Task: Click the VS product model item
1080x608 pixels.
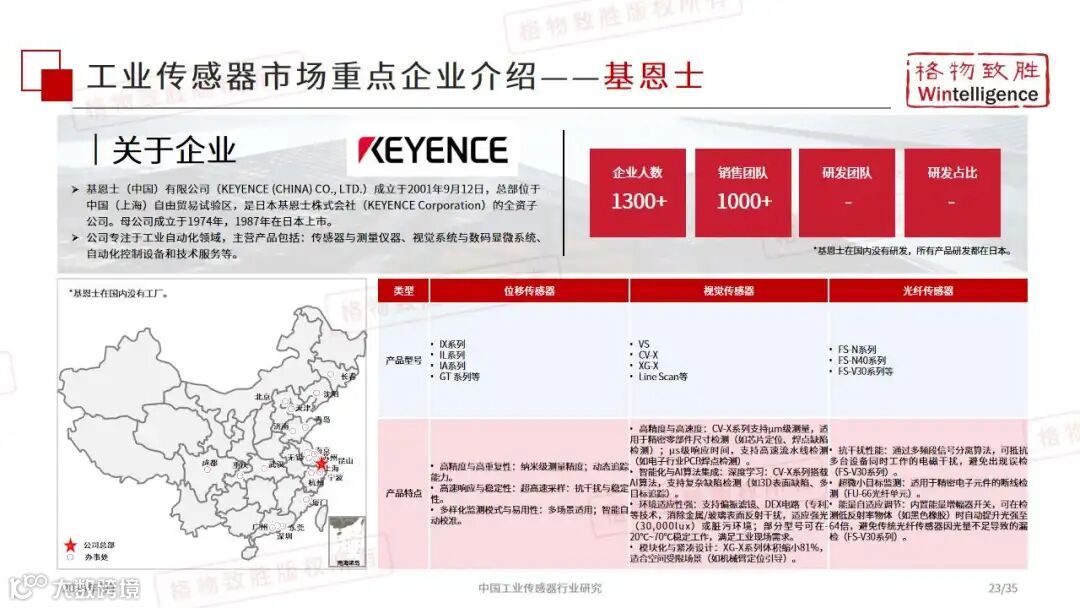Action: click(643, 344)
